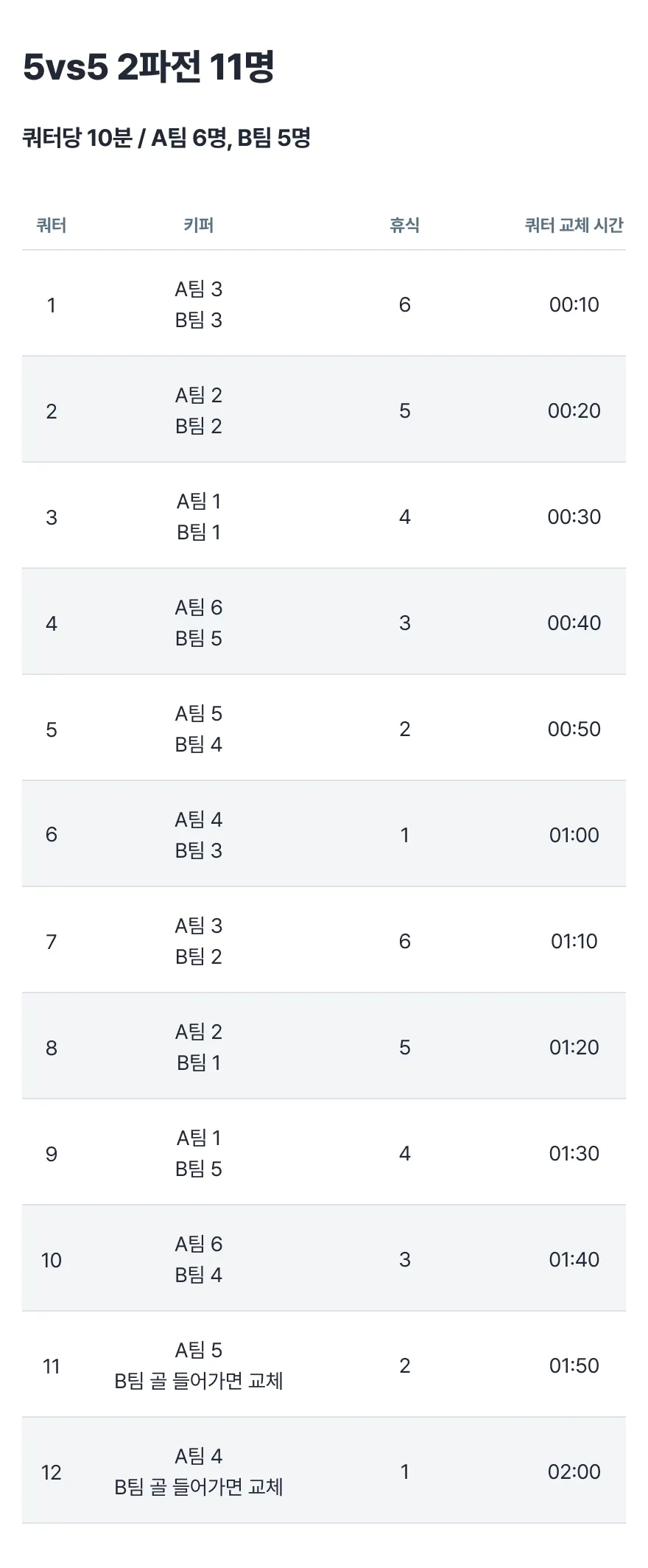Screen dimensions: 648x1568
Task: Select the 01:20 time cell
Action: 574,1047
